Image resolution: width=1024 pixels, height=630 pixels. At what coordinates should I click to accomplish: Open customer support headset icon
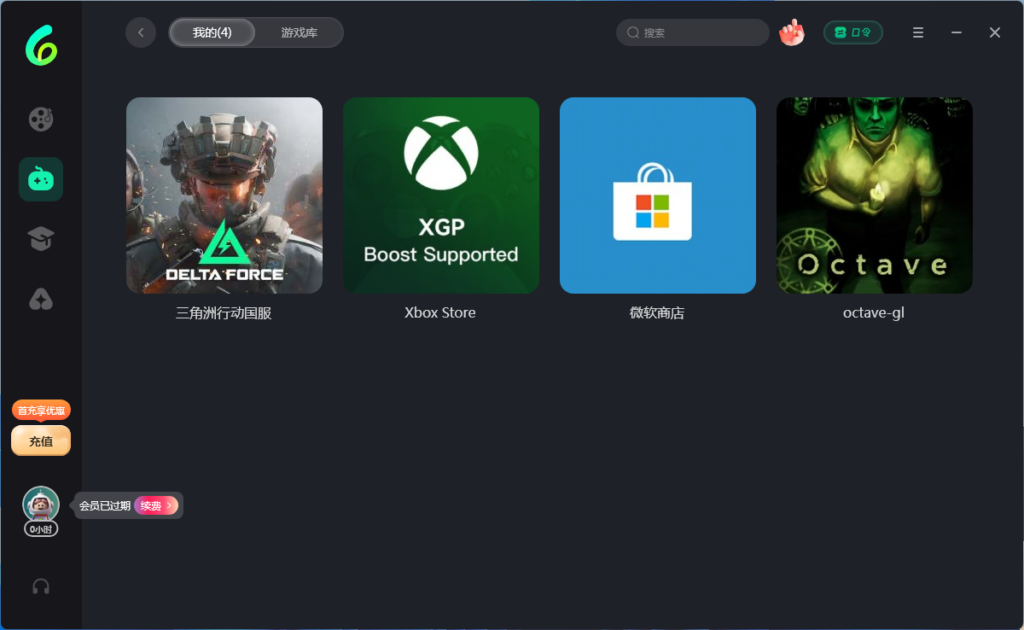point(40,586)
